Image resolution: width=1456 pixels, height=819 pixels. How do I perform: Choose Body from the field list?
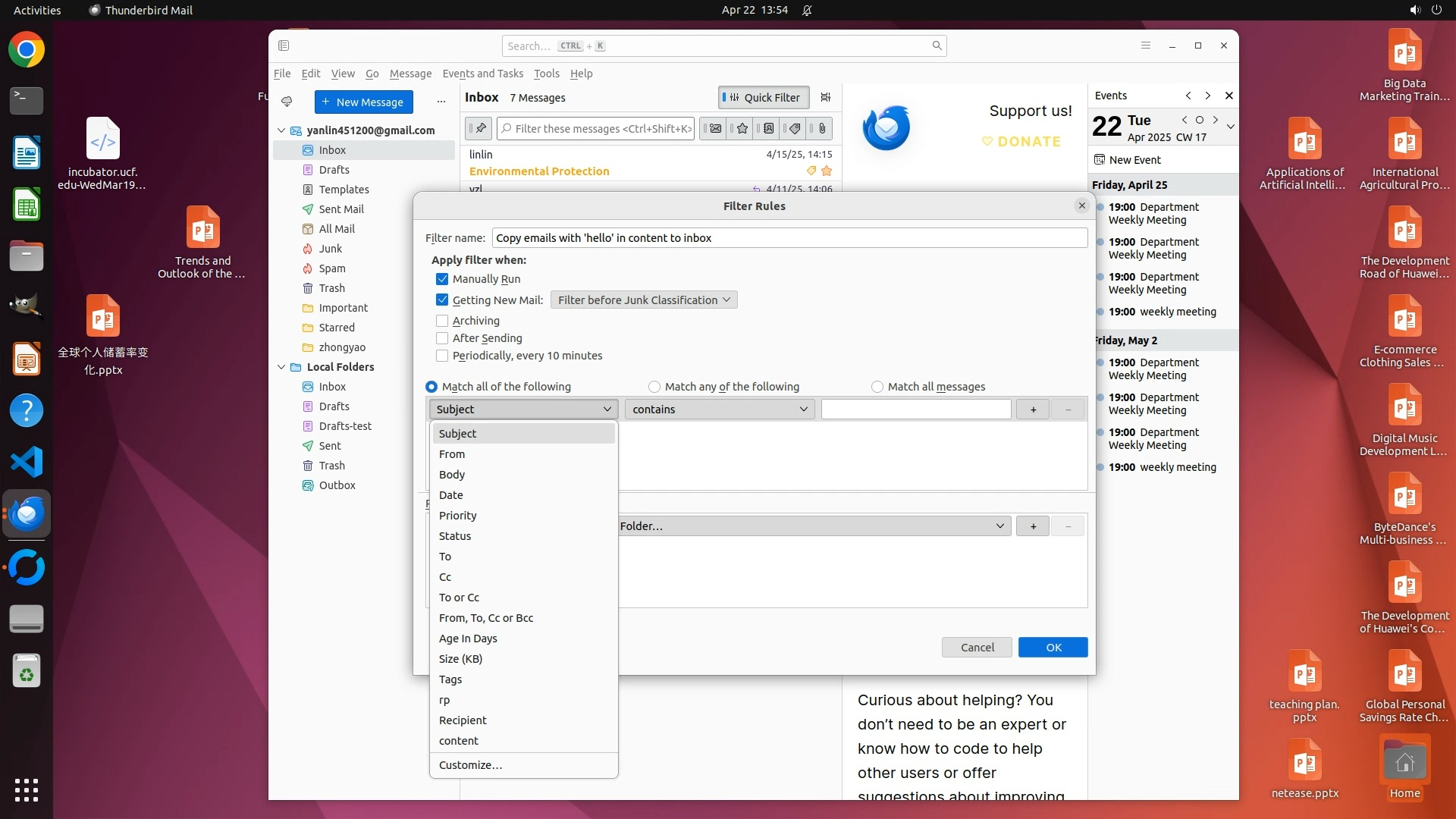[x=452, y=475]
